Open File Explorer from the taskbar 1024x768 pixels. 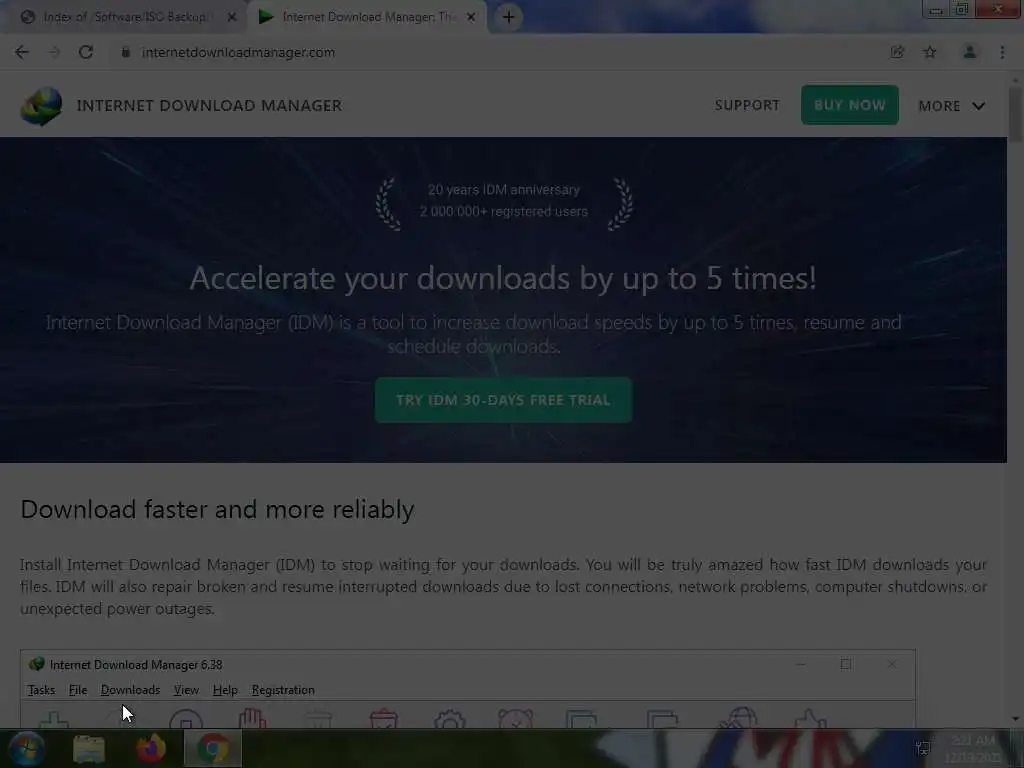[x=89, y=748]
